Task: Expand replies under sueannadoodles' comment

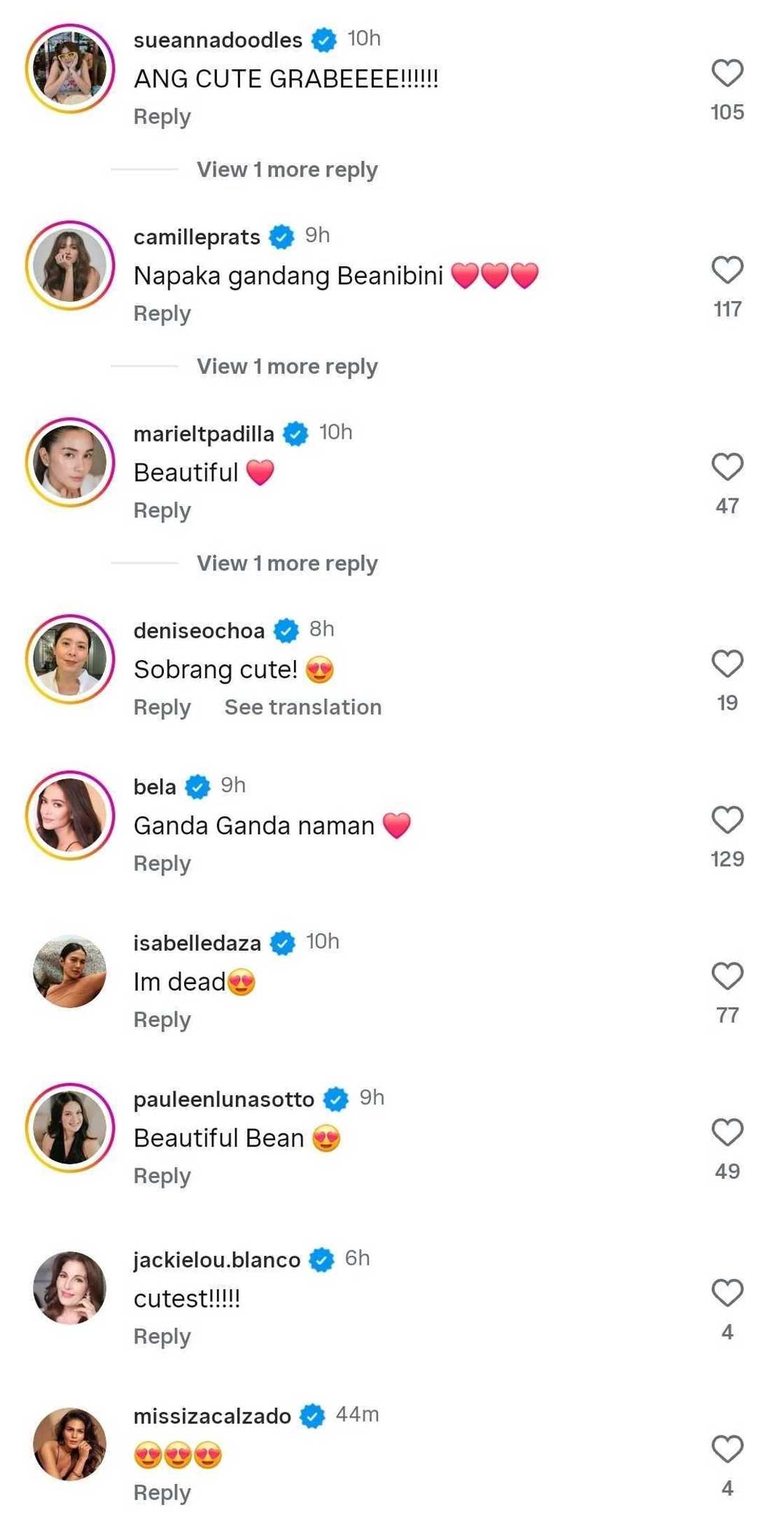Action: (x=286, y=169)
